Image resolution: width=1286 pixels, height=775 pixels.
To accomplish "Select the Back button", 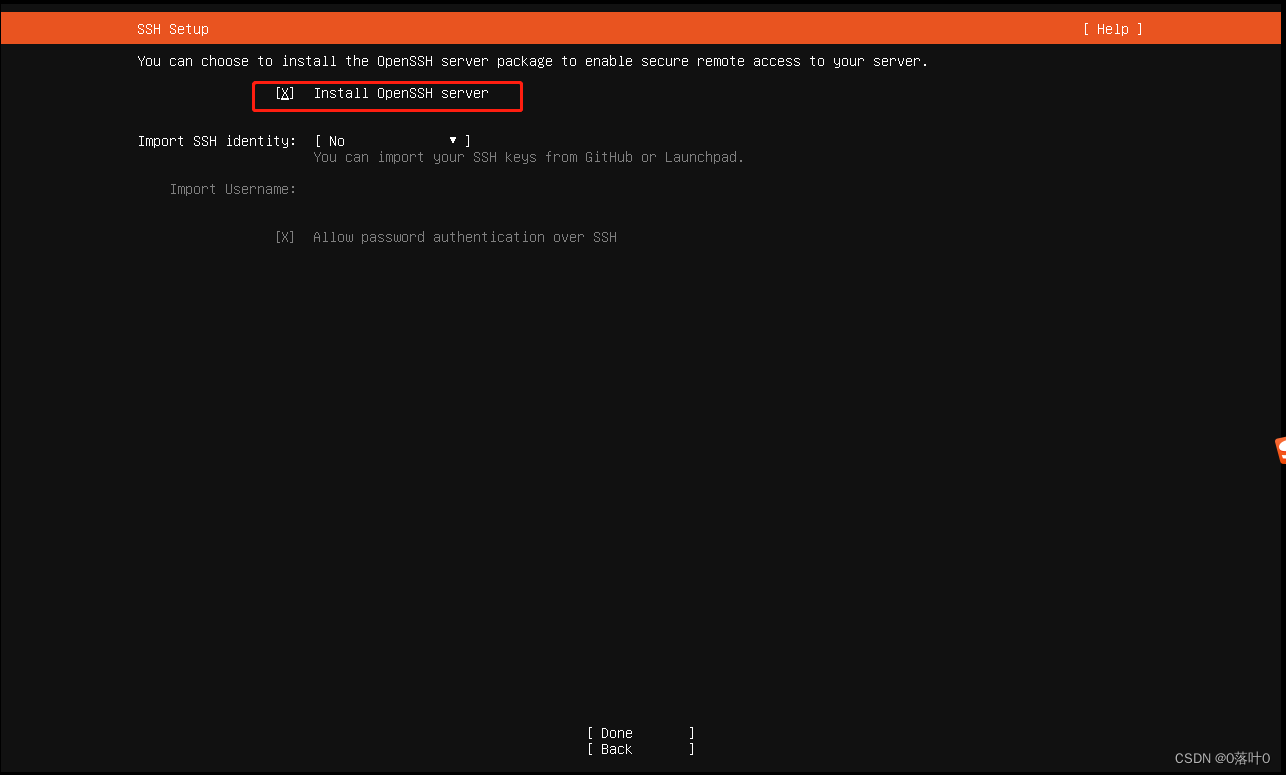I will tap(641, 749).
